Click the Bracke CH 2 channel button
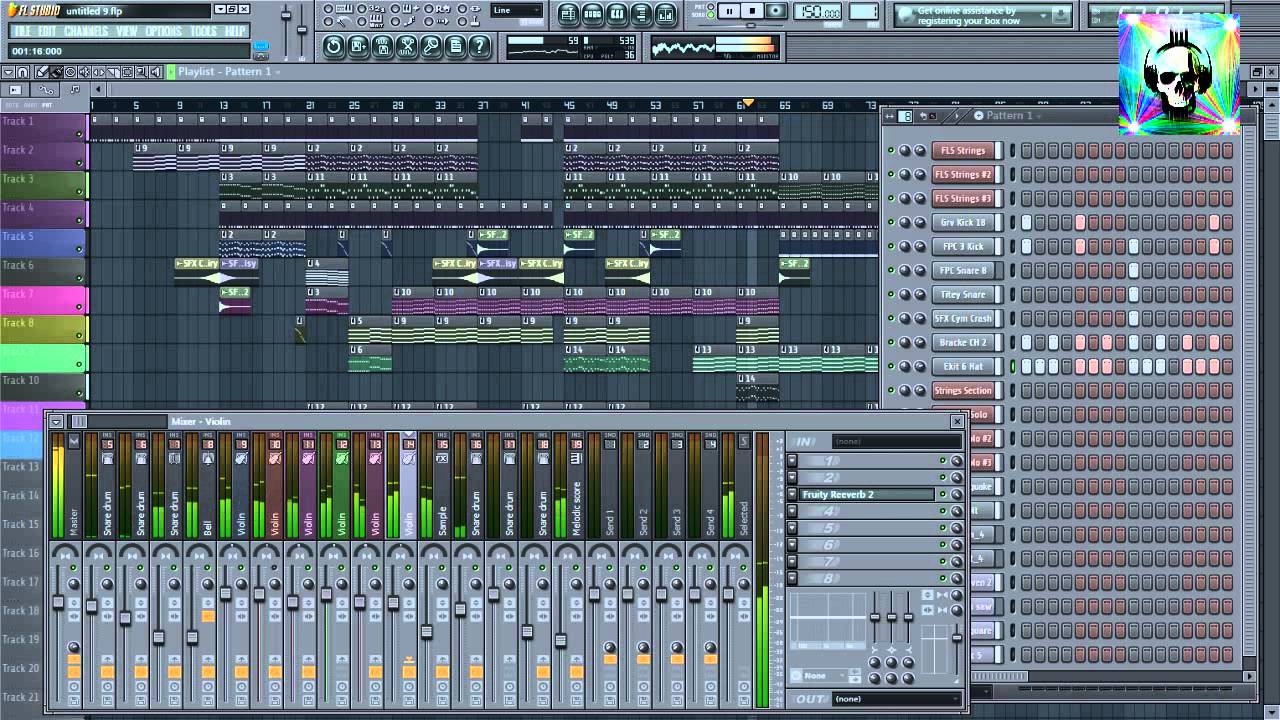Screen dimensions: 1280x720 [x=963, y=342]
